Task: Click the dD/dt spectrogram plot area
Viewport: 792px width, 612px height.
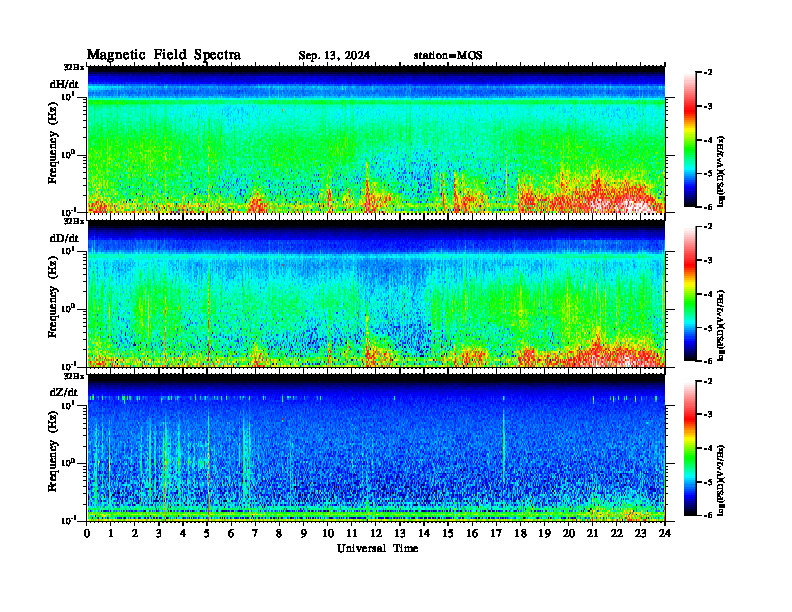Action: 376,294
